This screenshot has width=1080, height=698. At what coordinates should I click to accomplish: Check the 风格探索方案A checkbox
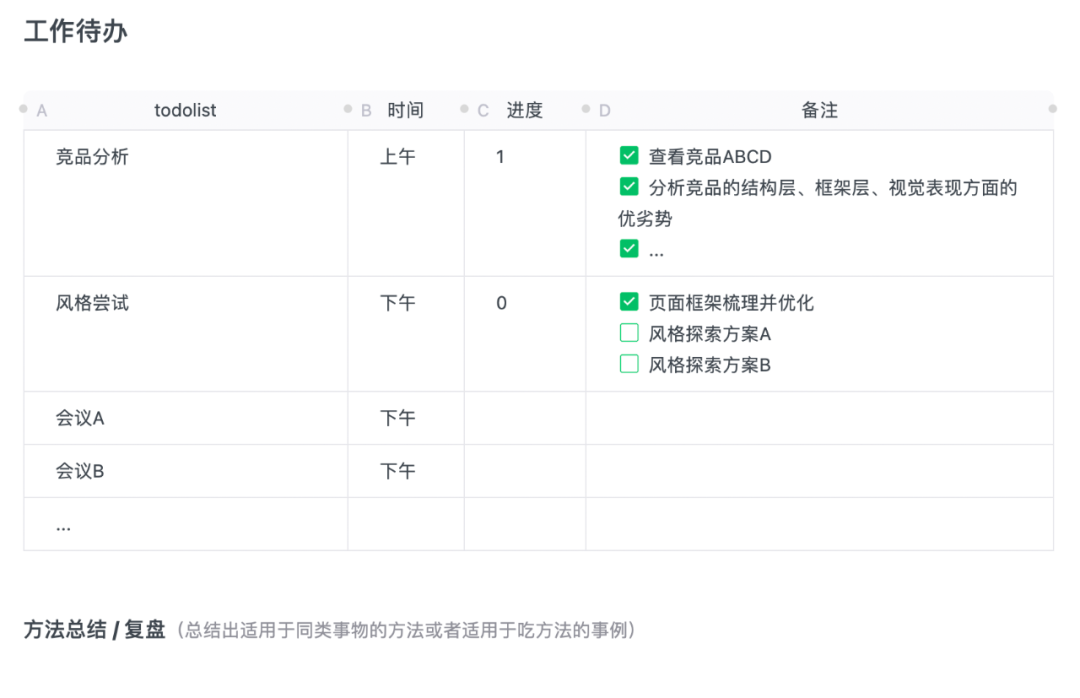(x=629, y=333)
